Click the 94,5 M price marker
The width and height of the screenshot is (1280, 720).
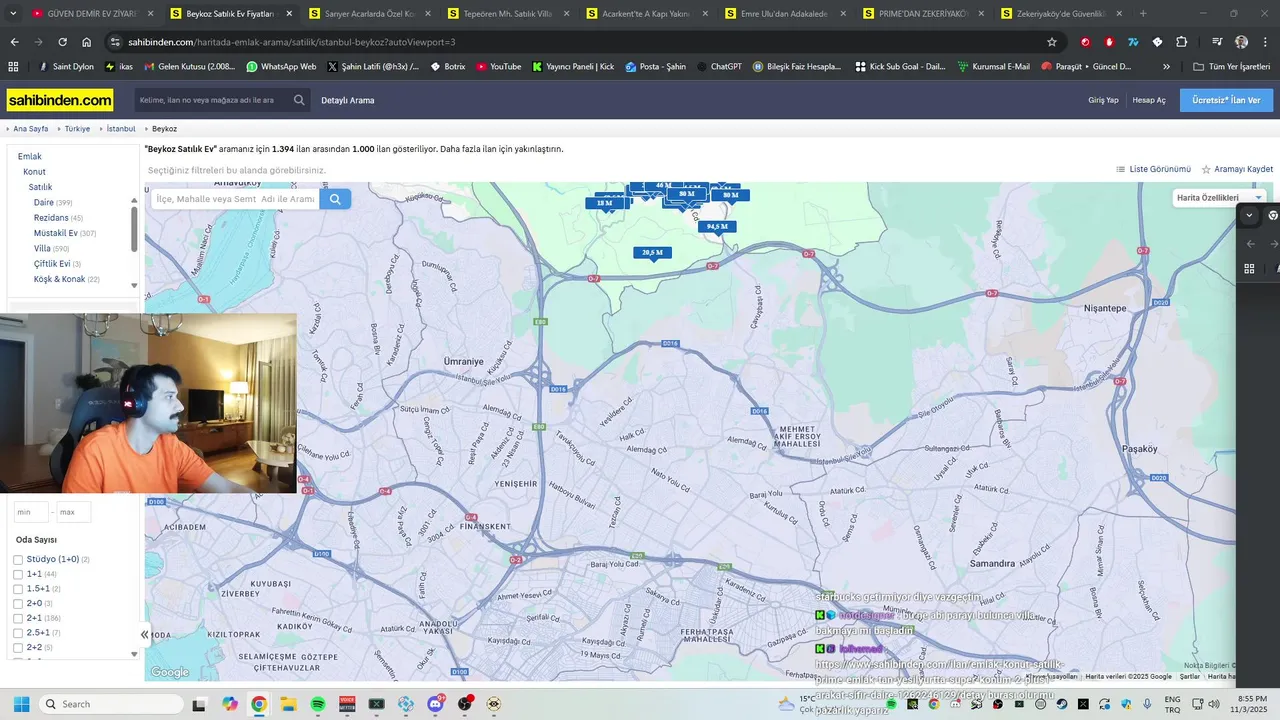click(x=717, y=227)
